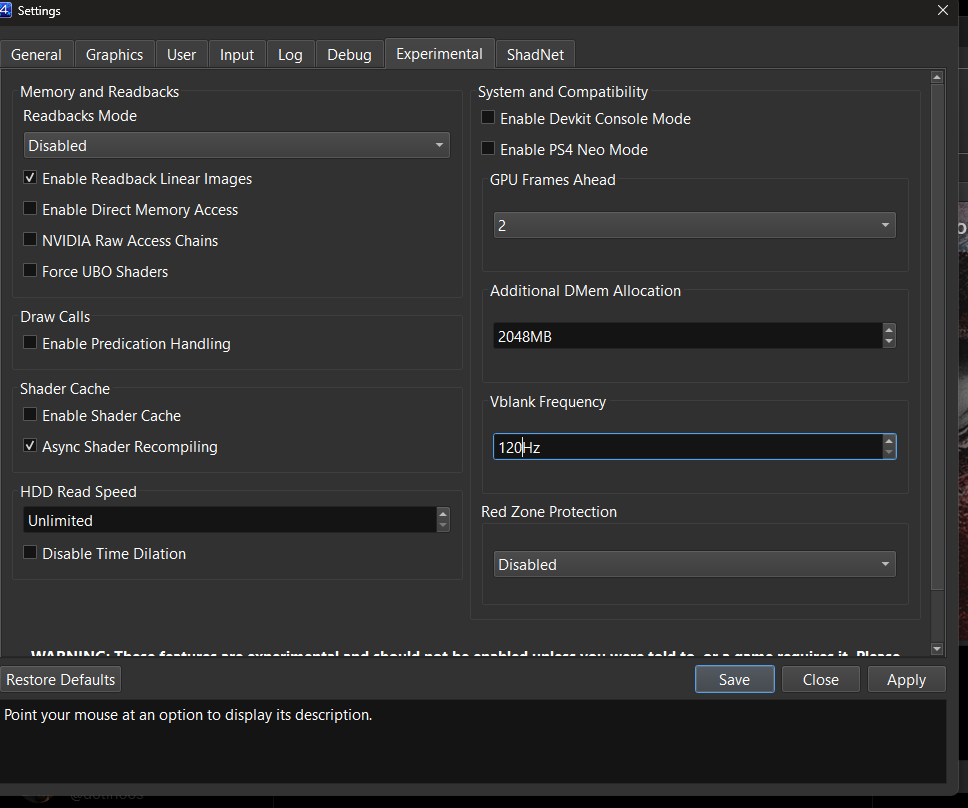This screenshot has height=808, width=968.
Task: Click HDD Read Speed up arrow
Action: (x=443, y=514)
